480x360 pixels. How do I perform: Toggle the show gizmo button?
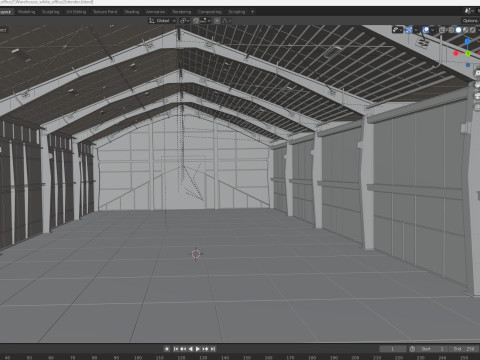click(409, 30)
